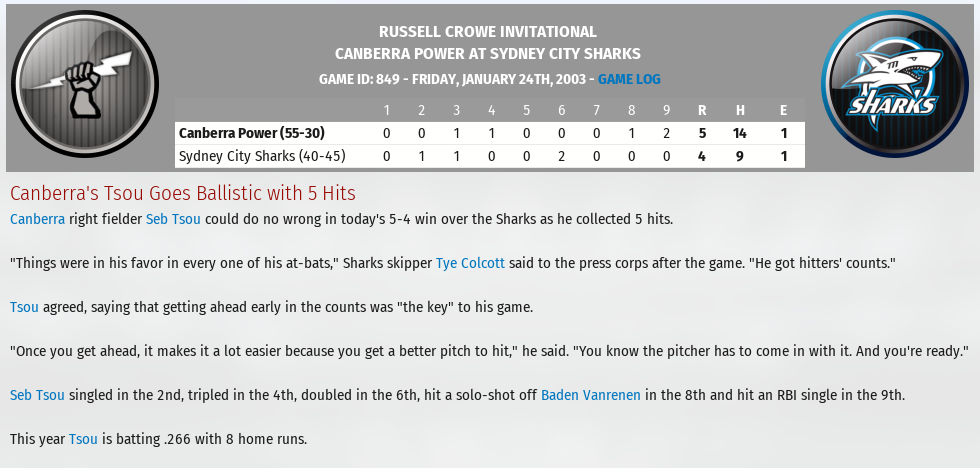Viewport: 980px width, 468px height.
Task: Click Canberra's 9th inning score of 2
Action: click(x=666, y=133)
